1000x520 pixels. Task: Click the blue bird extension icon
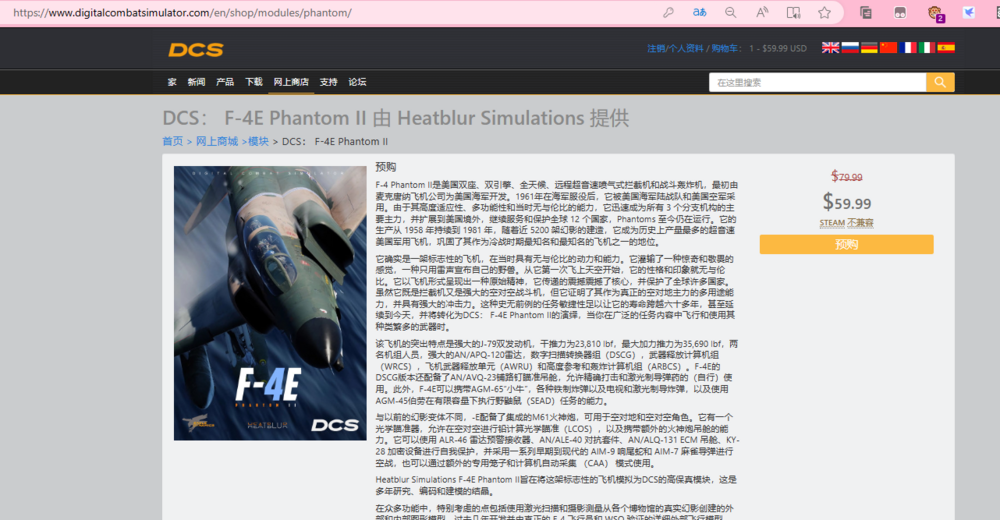969,12
